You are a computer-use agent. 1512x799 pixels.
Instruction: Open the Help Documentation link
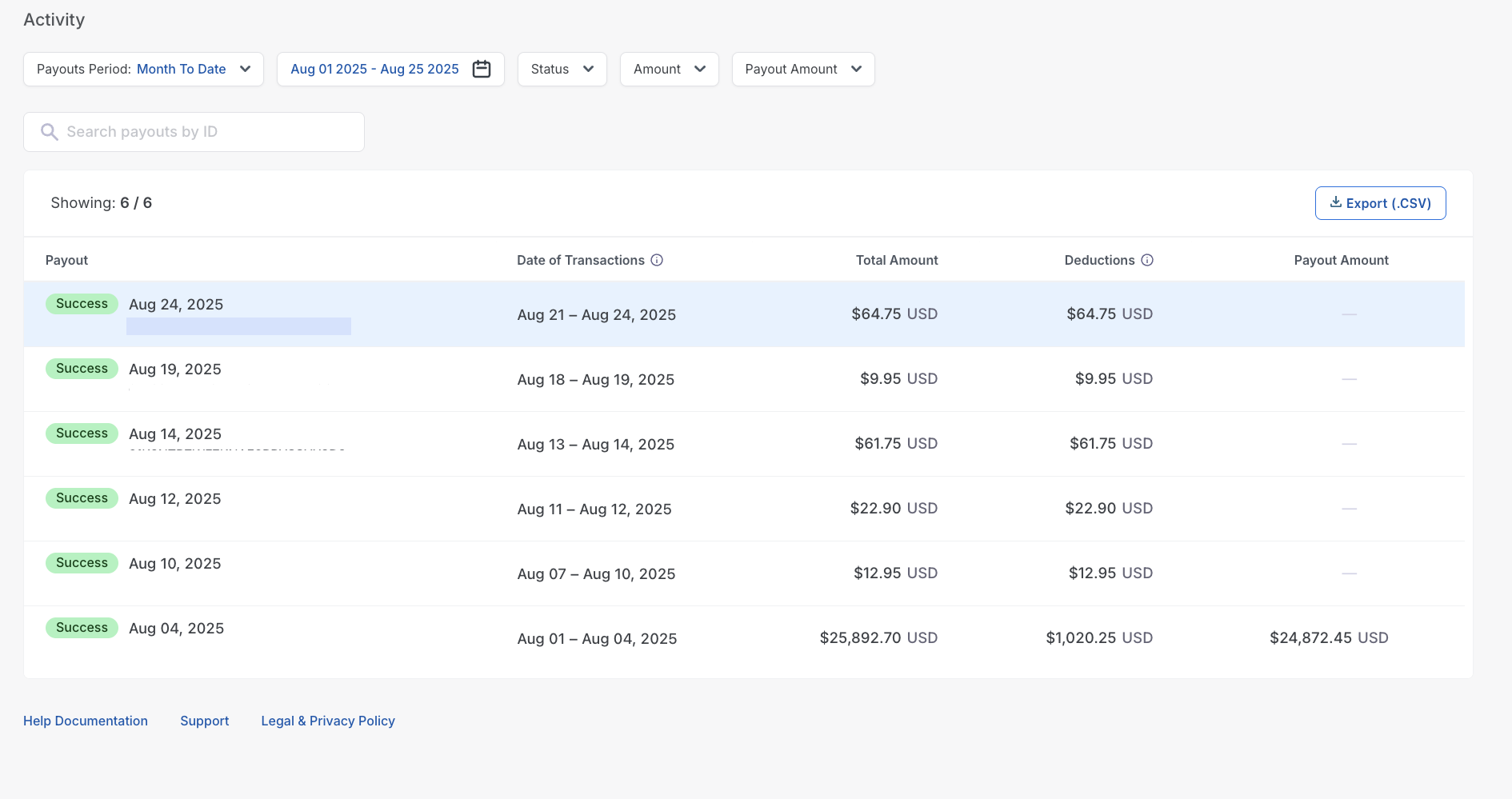pos(86,721)
